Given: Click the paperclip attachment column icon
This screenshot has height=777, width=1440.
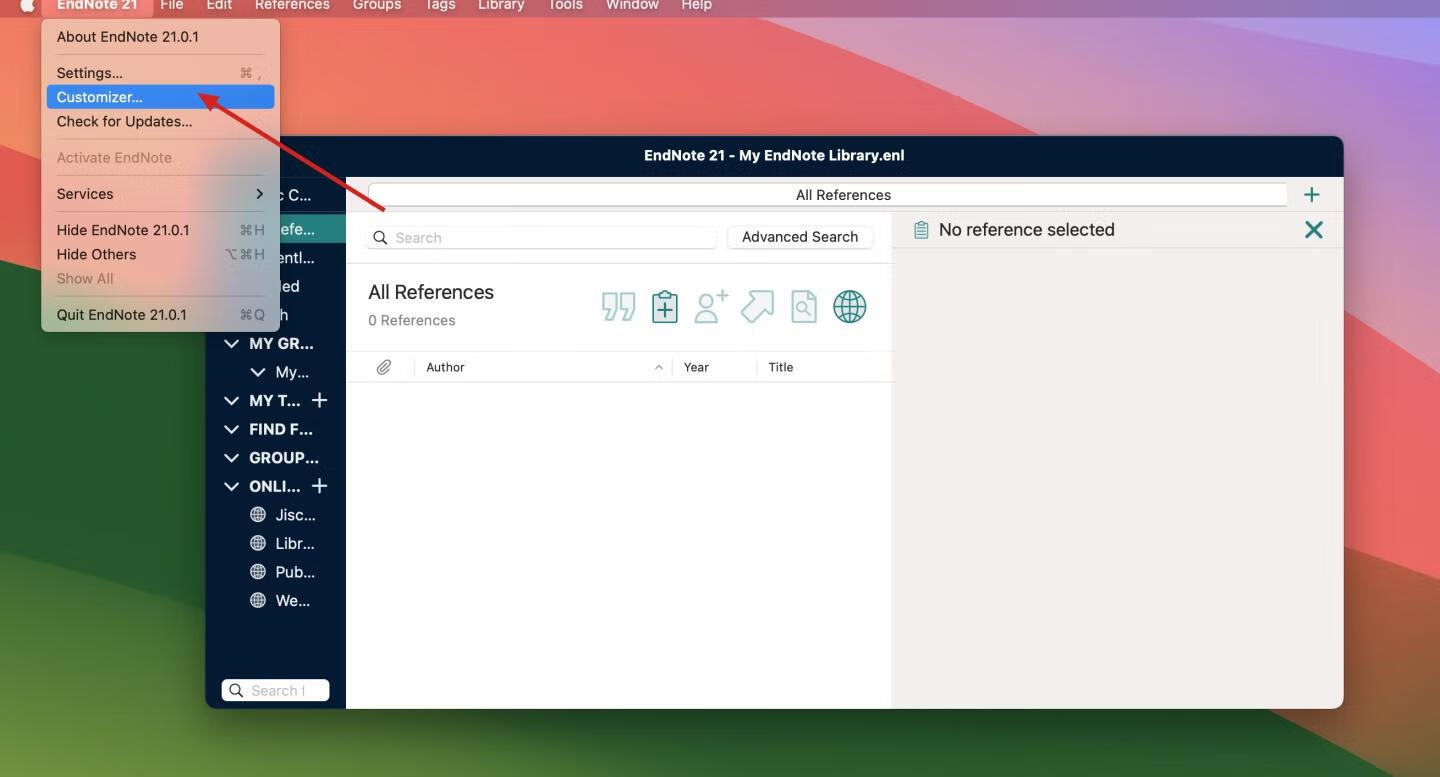Looking at the screenshot, I should 384,368.
